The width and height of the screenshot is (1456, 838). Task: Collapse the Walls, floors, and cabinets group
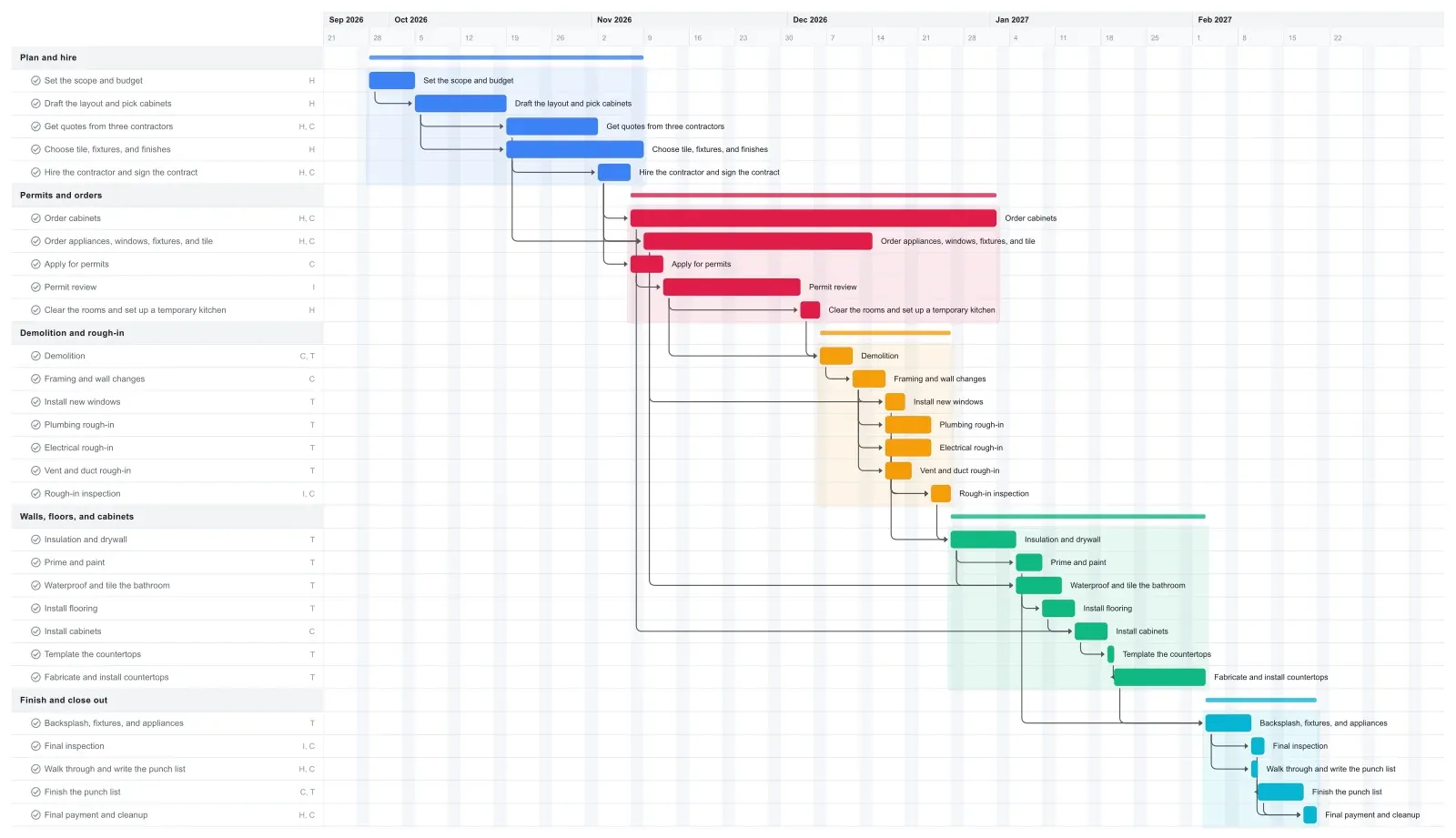pos(167,517)
